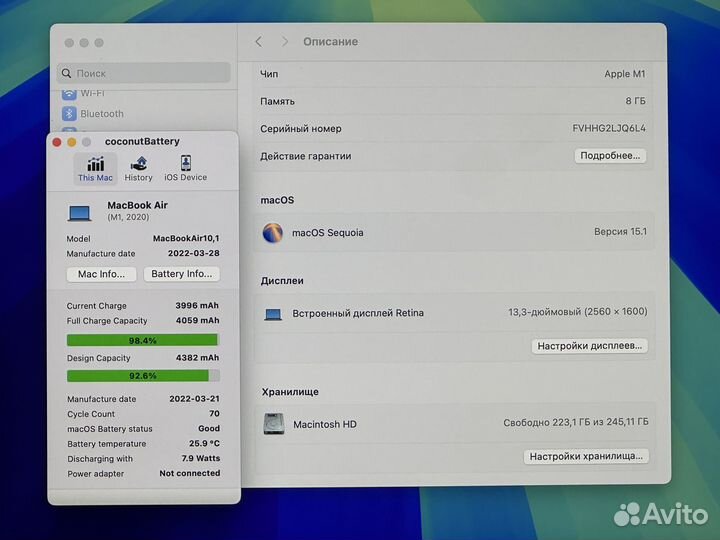Image resolution: width=720 pixels, height=540 pixels.
Task: Click model identifier MacBookAir10,1
Action: coord(186,238)
